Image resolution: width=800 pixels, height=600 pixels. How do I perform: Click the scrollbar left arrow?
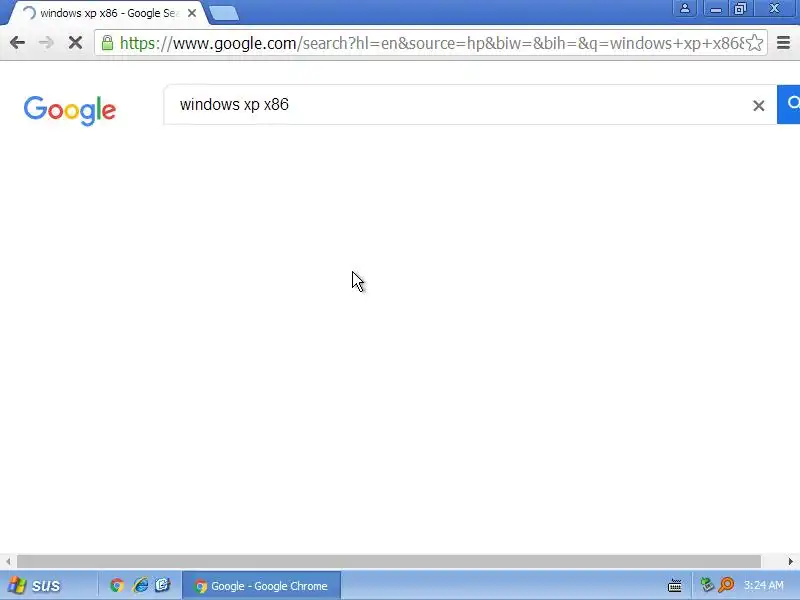[8, 561]
